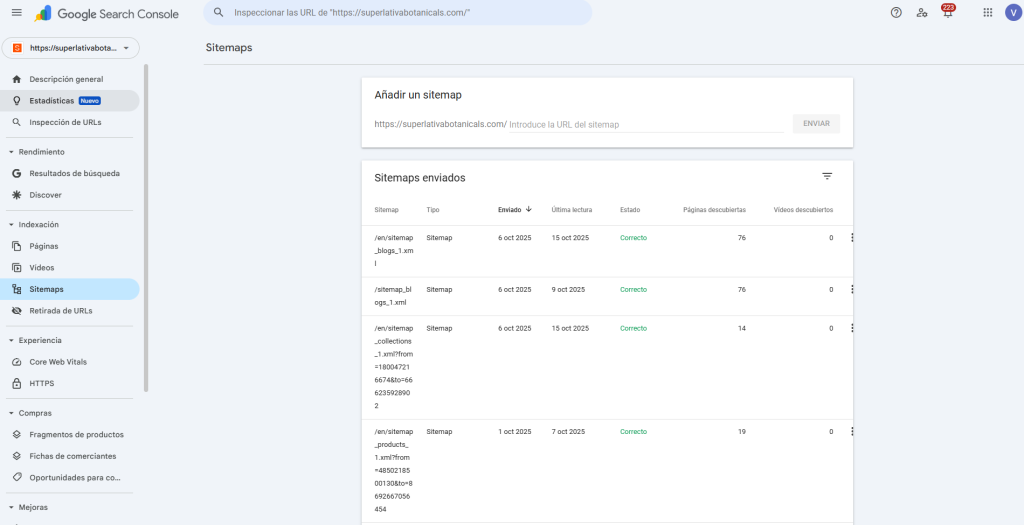The image size is (1024, 525).
Task: Open the property selector dropdown
Action: pyautogui.click(x=71, y=47)
